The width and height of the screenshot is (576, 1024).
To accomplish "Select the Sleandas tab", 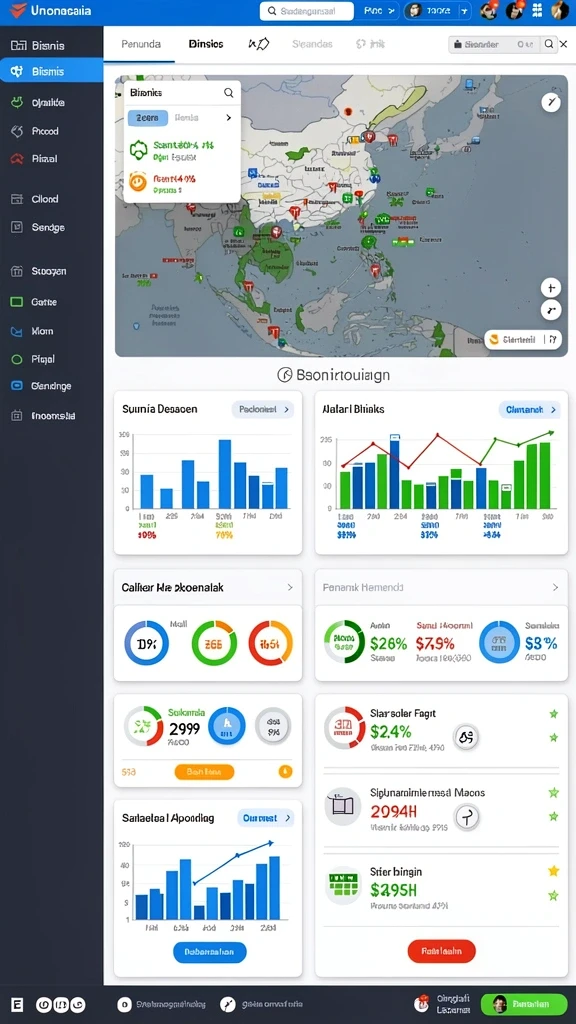I will [312, 44].
